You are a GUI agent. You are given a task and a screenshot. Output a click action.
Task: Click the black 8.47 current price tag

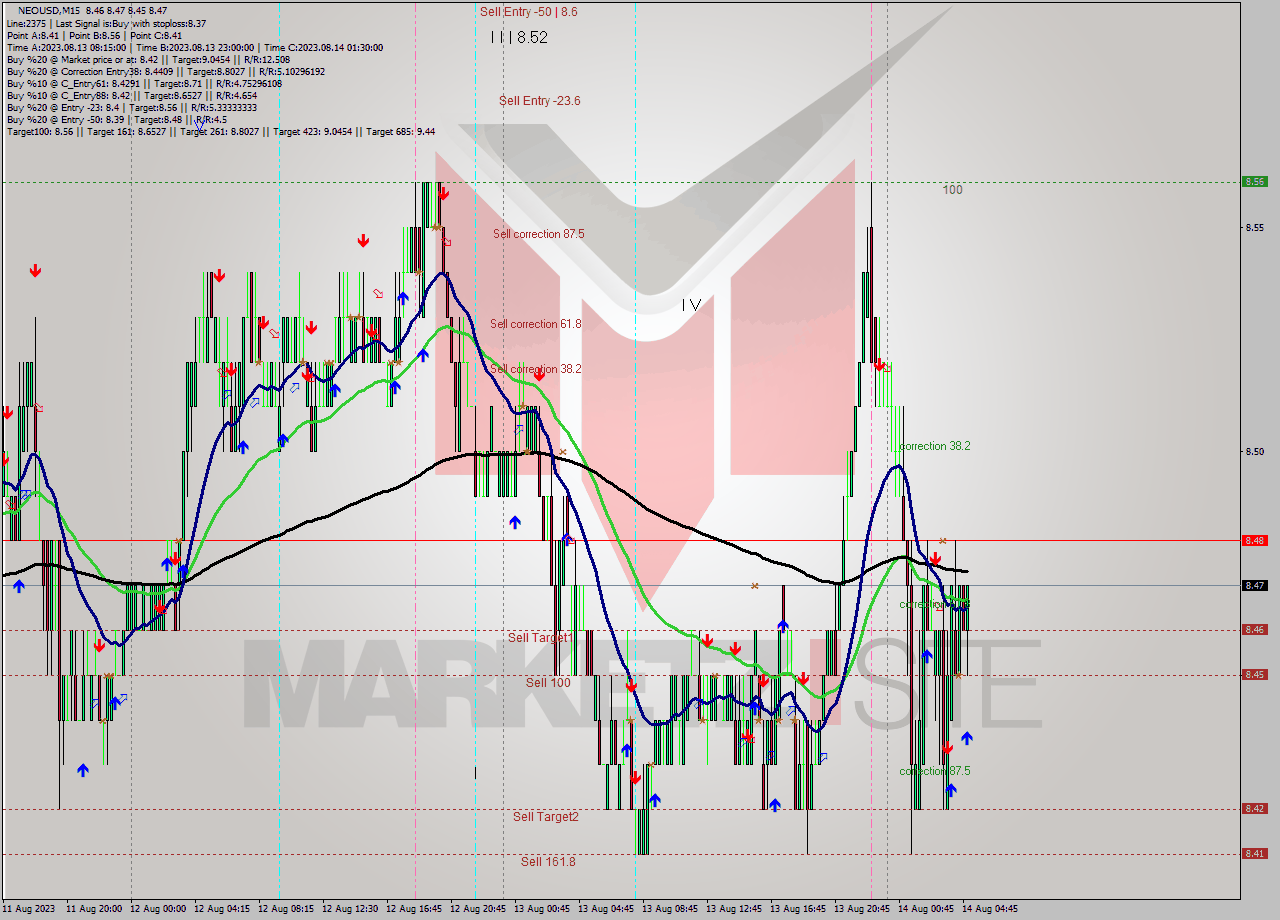tap(1255, 585)
